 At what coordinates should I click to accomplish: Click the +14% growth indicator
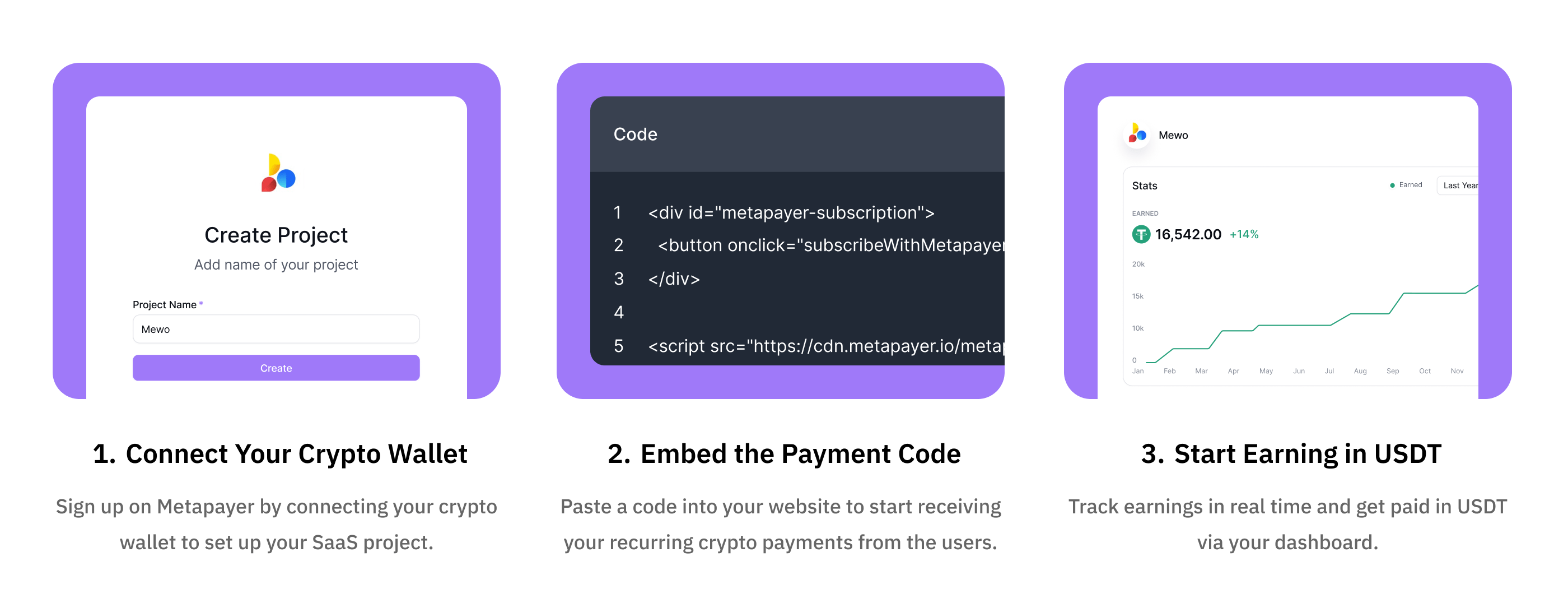pyautogui.click(x=1244, y=234)
